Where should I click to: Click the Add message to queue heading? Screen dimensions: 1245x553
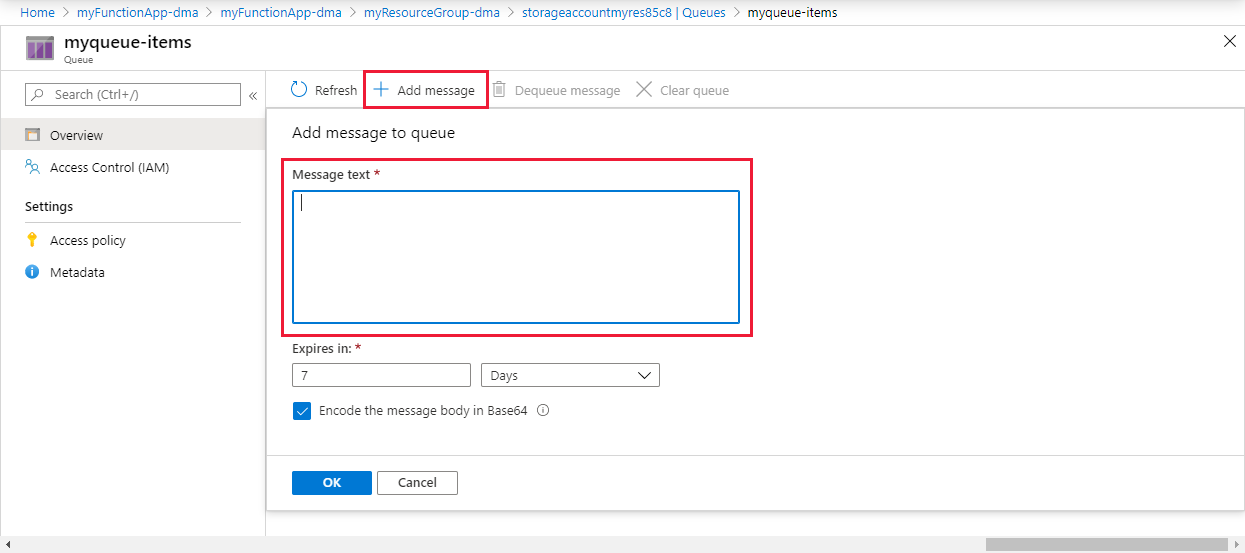tap(373, 133)
